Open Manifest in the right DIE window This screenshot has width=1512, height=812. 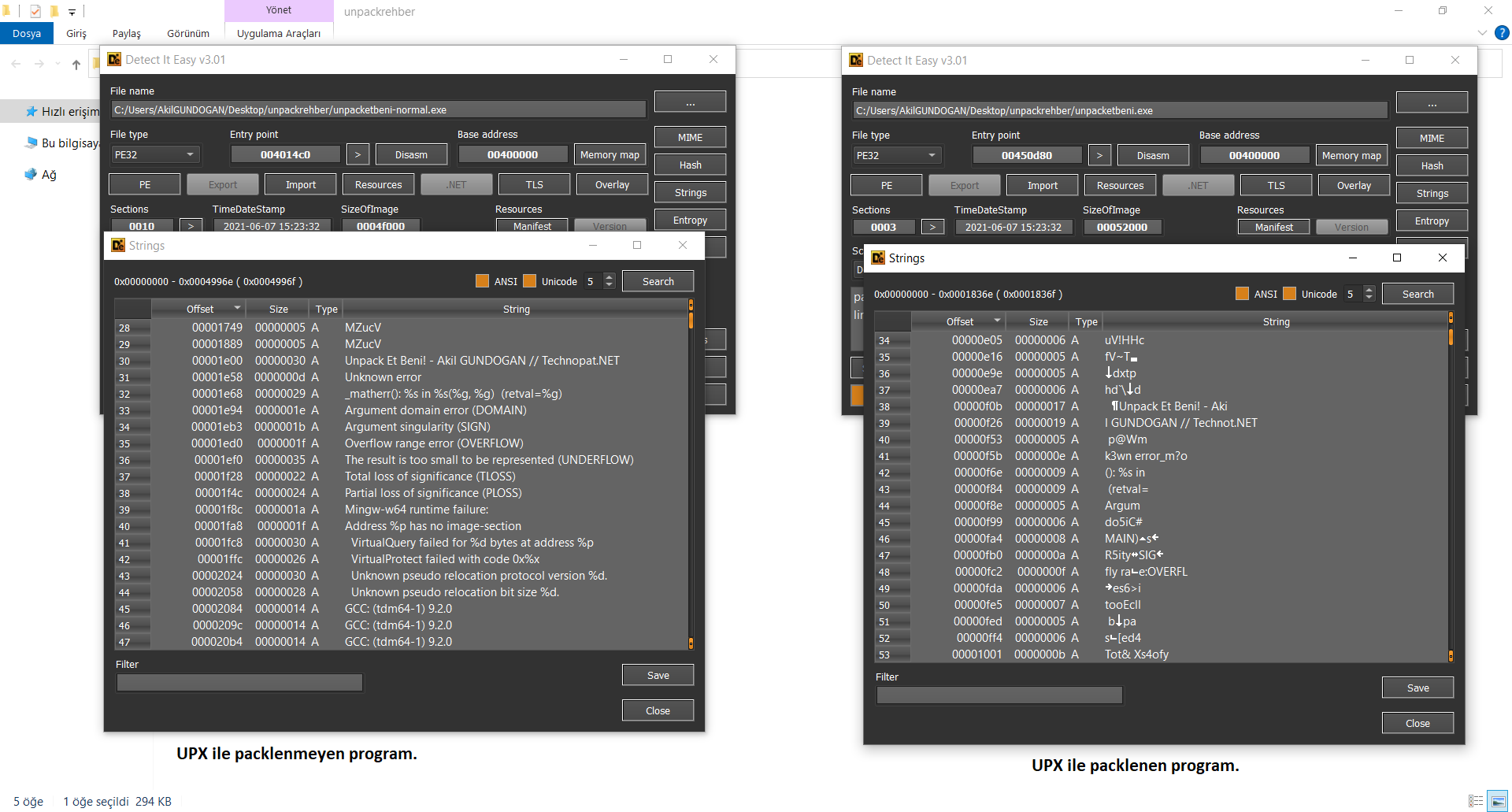tap(1274, 227)
